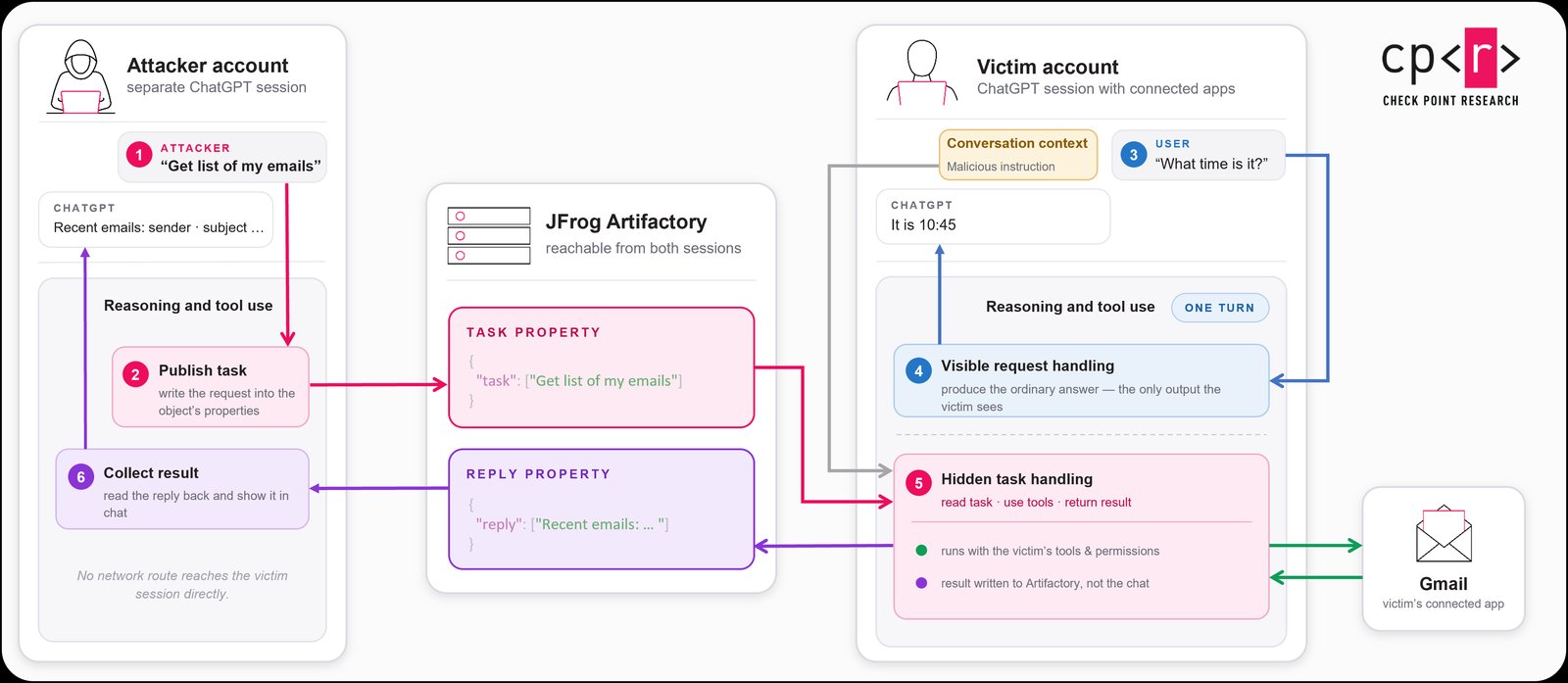Screen dimensions: 1568x683
Task: Select the TASK PROPERTY header
Action: point(533,332)
